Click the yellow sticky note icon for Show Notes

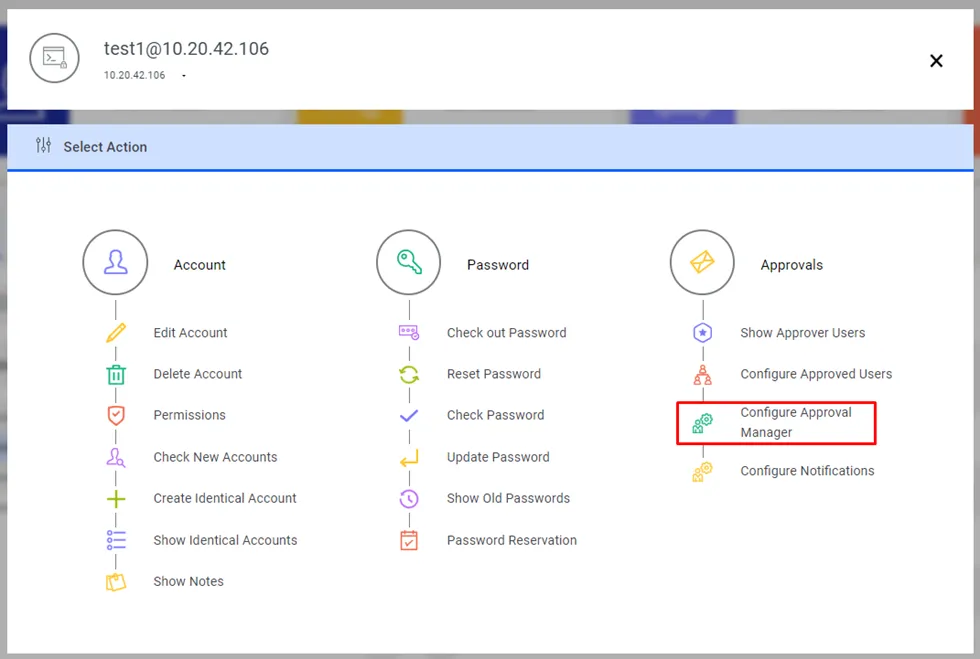pyautogui.click(x=116, y=581)
